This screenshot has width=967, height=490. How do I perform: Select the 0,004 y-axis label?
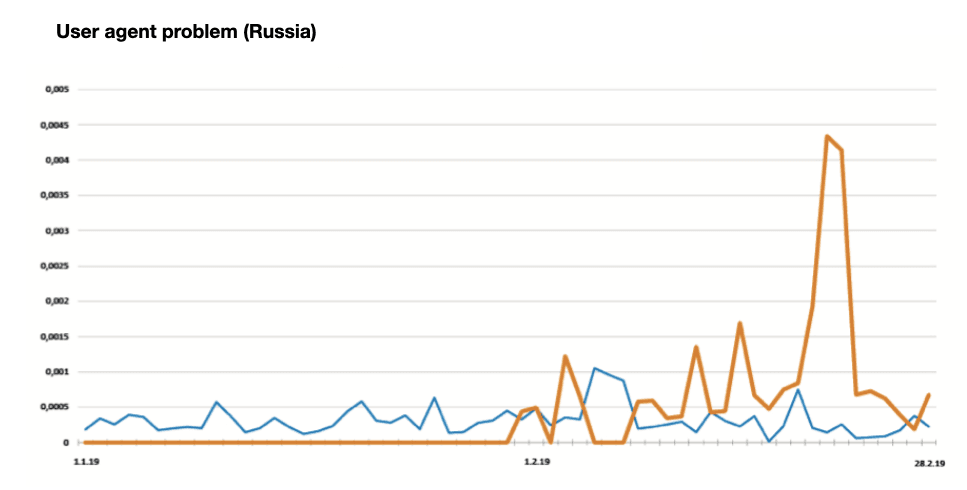pyautogui.click(x=57, y=160)
